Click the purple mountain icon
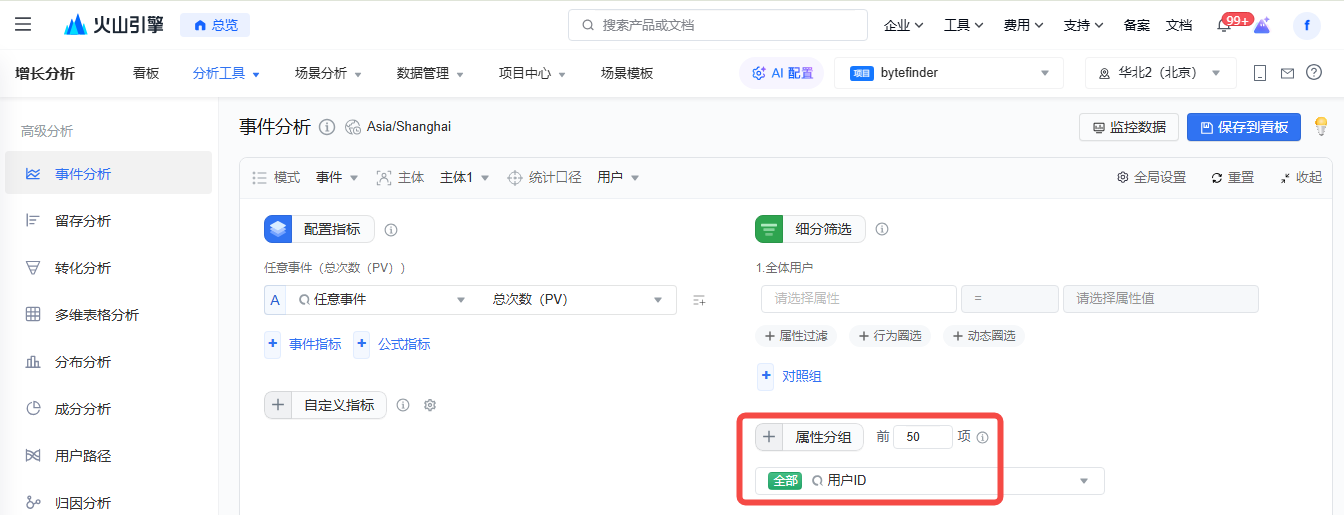The image size is (1344, 515). pos(1262,25)
